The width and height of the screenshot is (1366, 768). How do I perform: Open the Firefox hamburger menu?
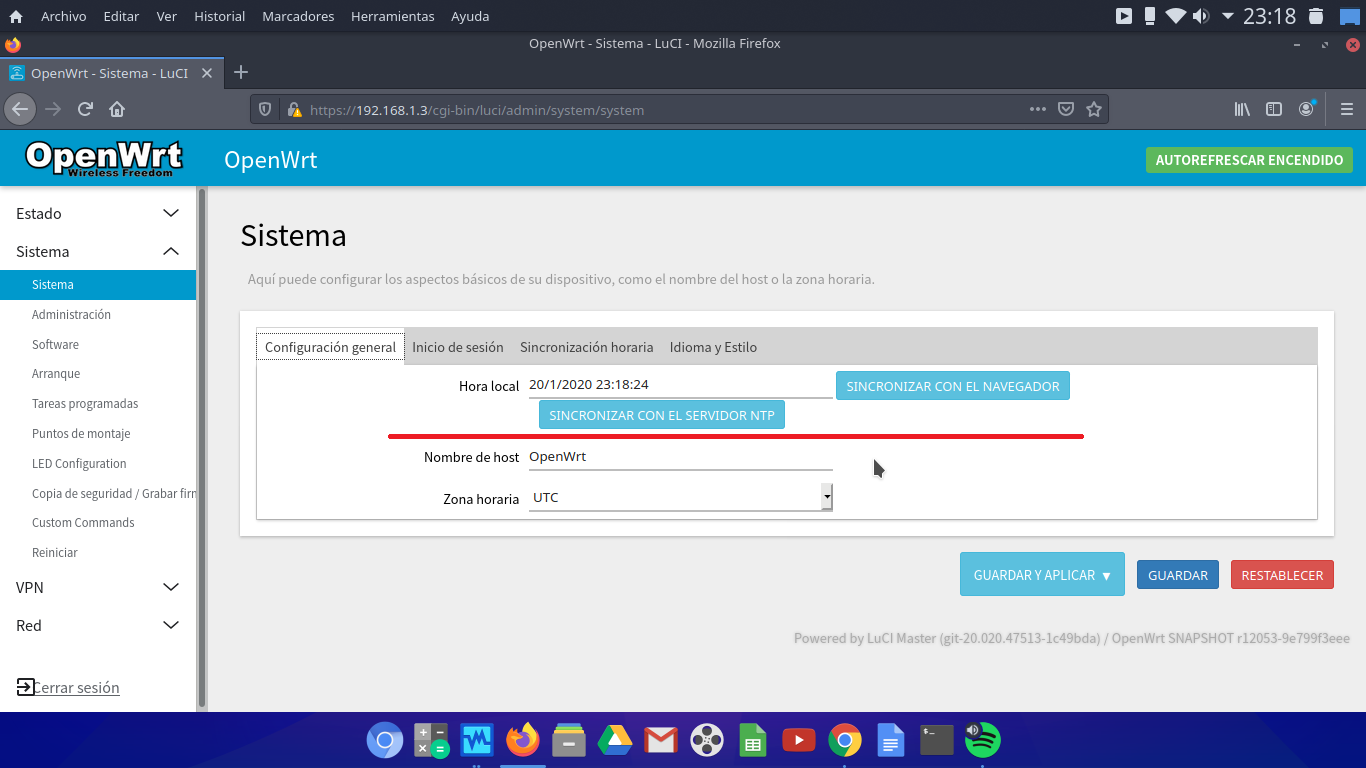coord(1347,110)
